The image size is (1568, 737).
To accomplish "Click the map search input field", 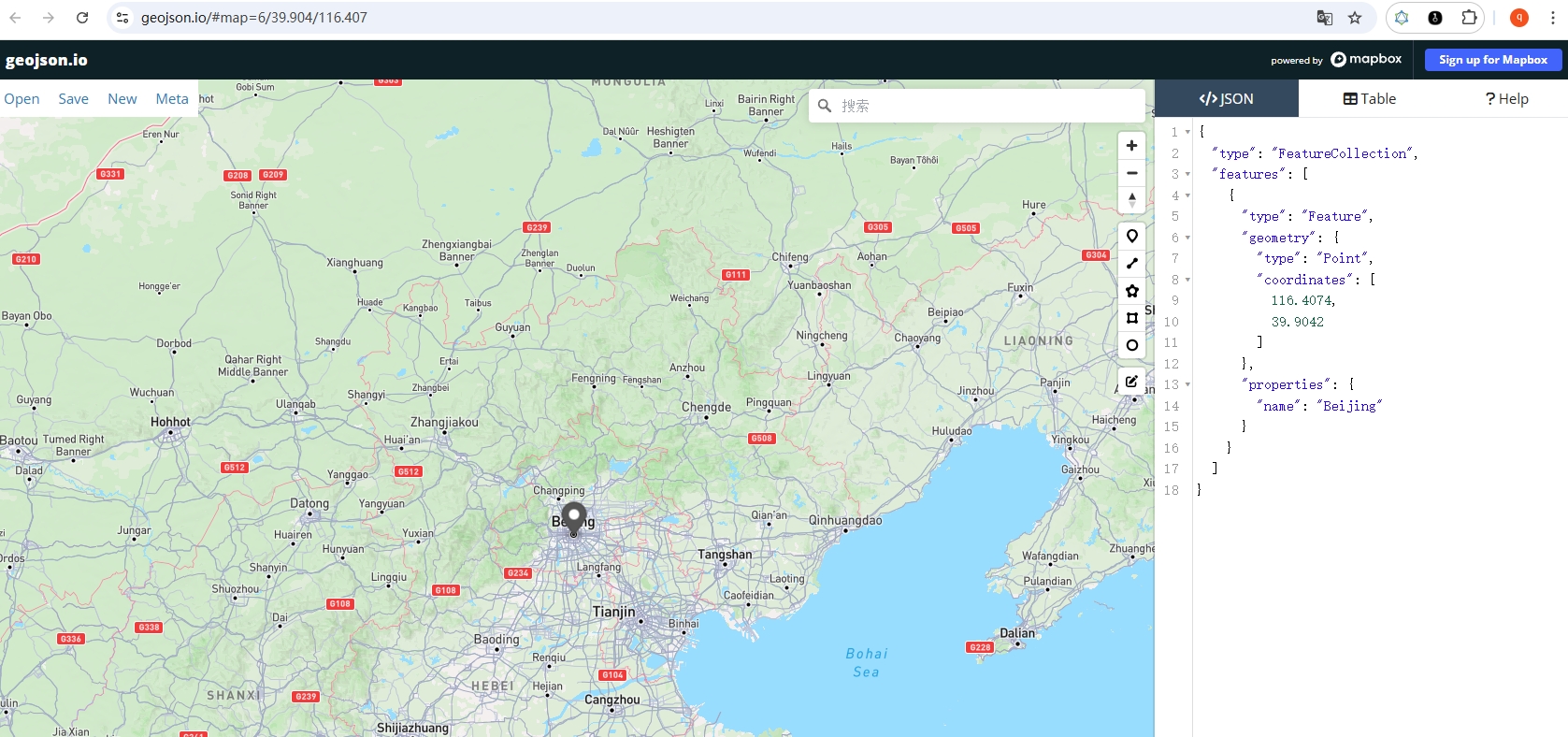I will click(986, 106).
